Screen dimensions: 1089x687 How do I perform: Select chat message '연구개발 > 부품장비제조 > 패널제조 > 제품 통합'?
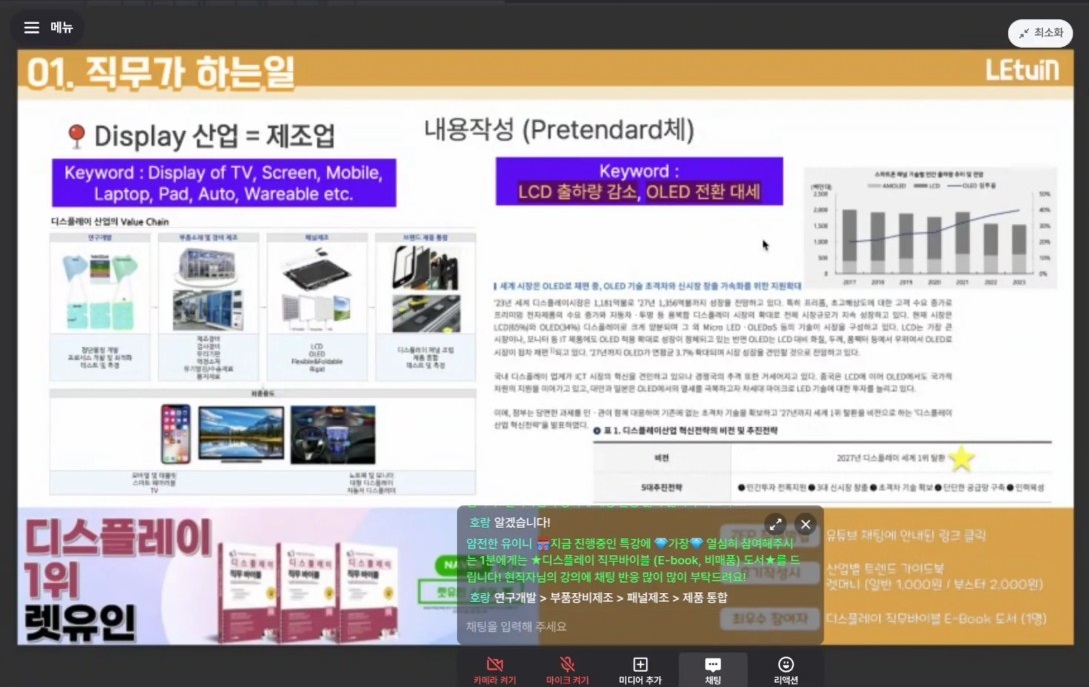610,597
